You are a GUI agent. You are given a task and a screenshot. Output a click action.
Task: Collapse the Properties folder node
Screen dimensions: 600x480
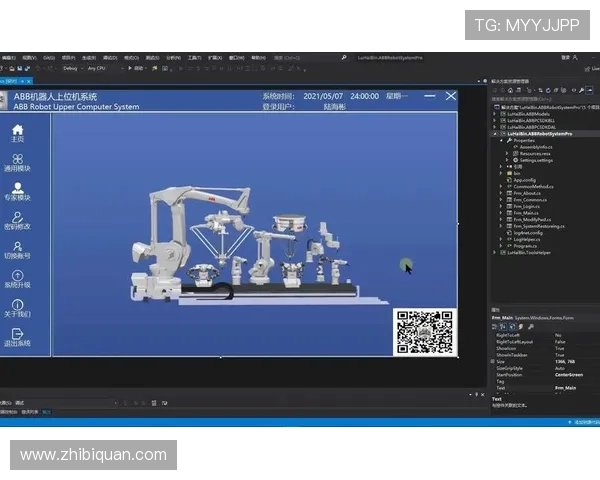click(x=501, y=140)
